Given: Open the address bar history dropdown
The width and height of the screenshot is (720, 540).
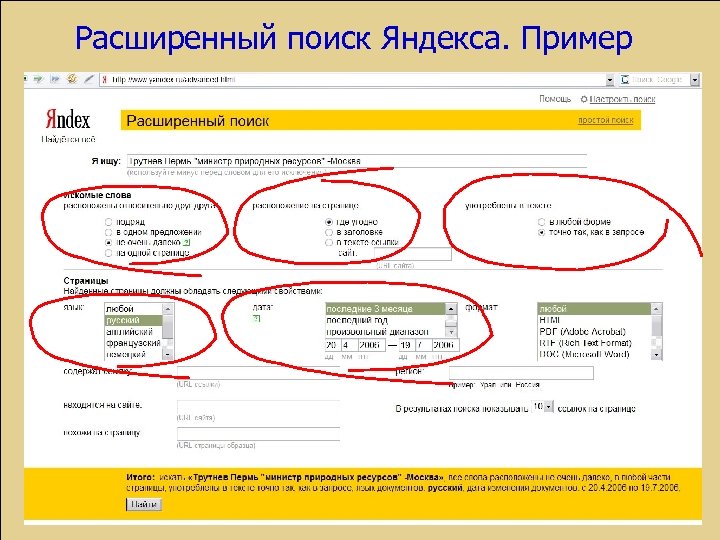Looking at the screenshot, I should click(609, 80).
